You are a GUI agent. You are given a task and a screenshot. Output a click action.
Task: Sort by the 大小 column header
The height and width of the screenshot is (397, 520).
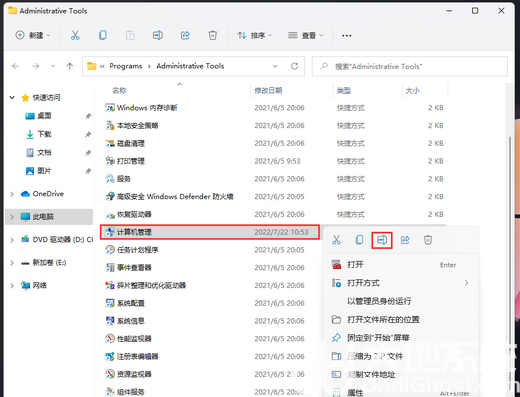tap(412, 90)
